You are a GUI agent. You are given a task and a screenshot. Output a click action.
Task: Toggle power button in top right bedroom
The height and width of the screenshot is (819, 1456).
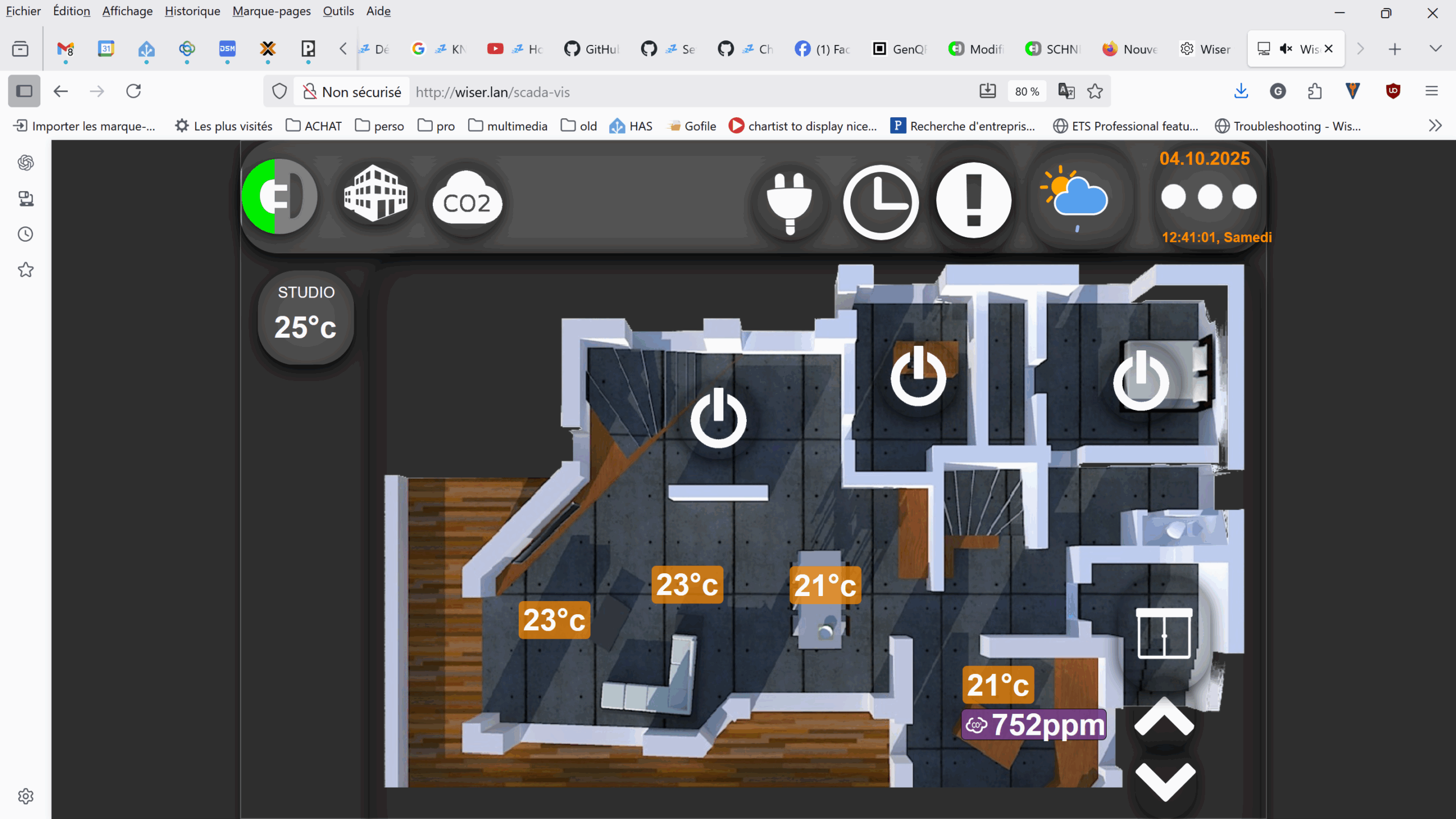[1141, 380]
